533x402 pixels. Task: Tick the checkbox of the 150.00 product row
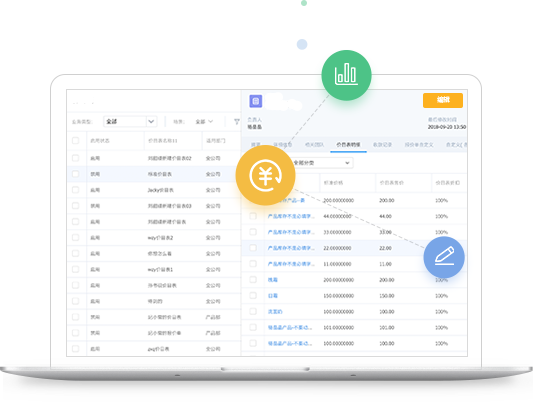(x=253, y=296)
